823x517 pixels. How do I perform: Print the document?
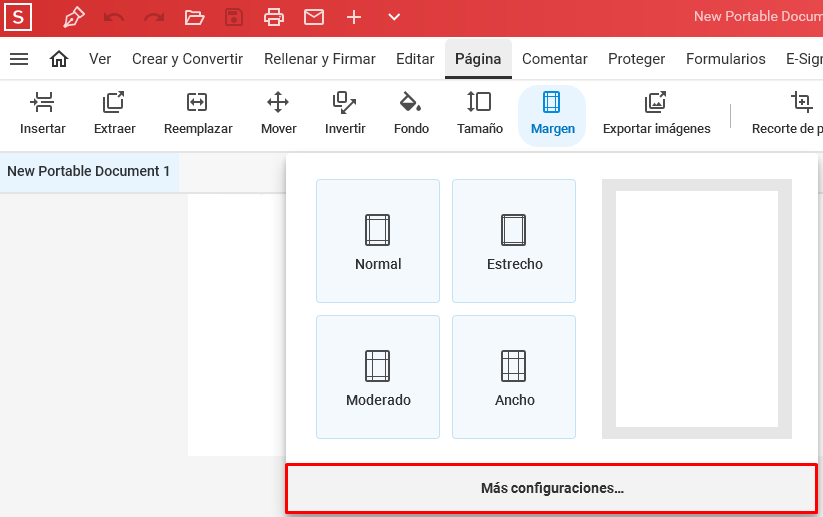274,17
